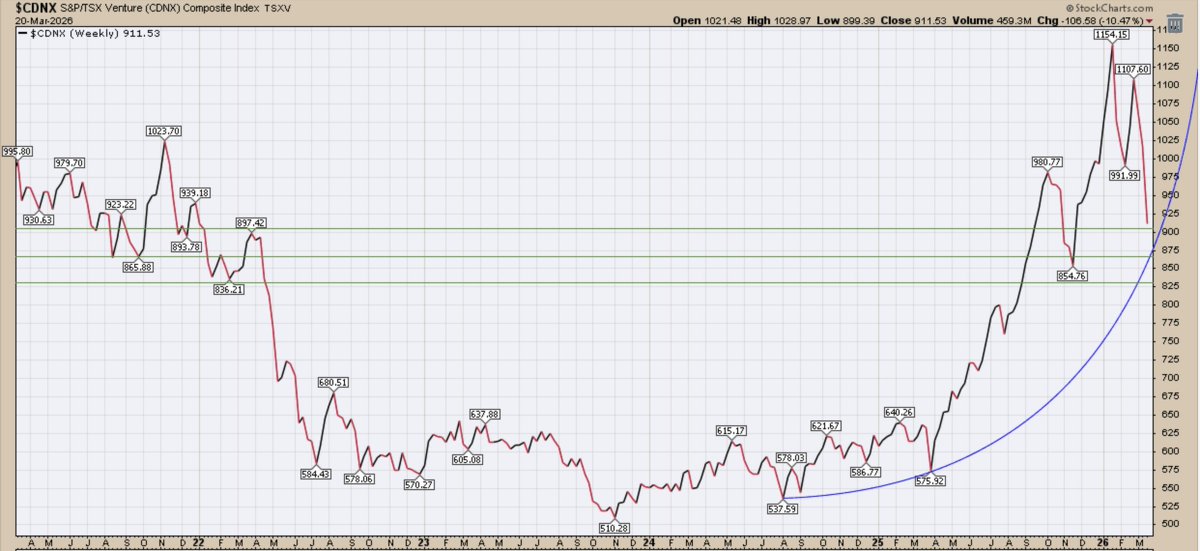This screenshot has height=551, width=1200.
Task: Click the 605.08 price label
Action: 467,458
